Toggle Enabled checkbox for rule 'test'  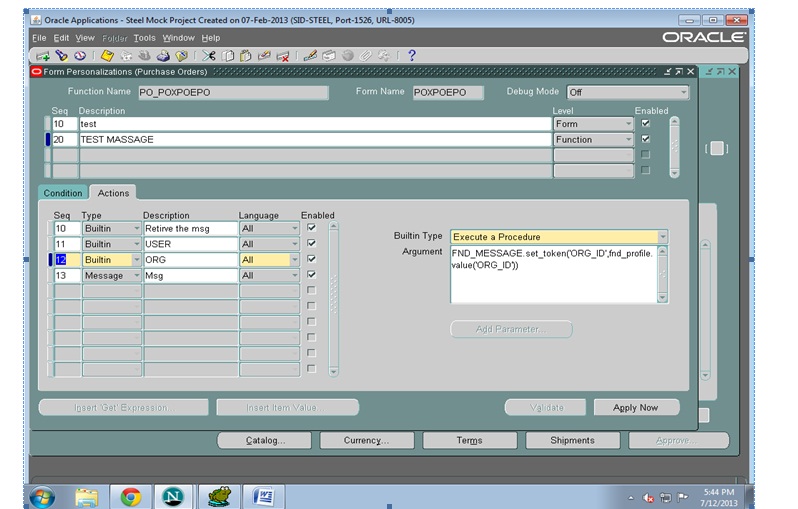click(645, 123)
